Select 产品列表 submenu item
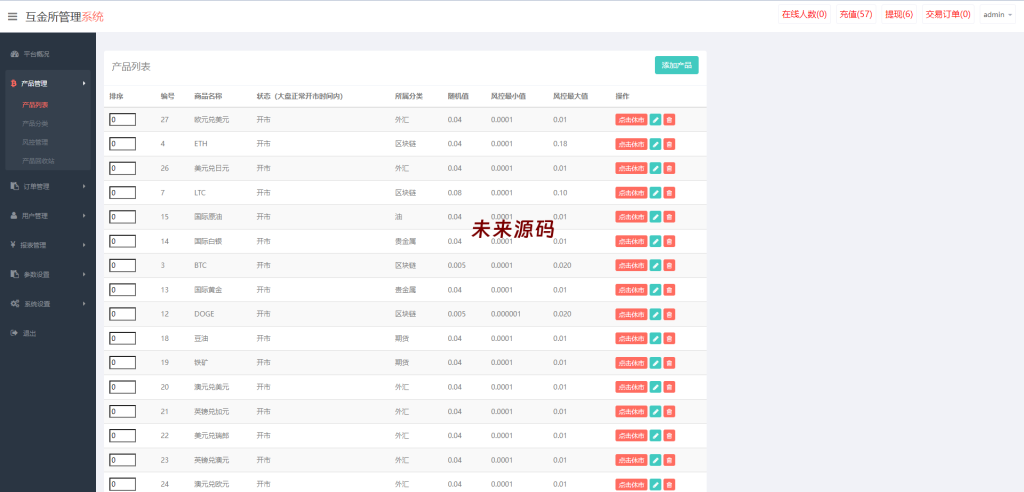 [35, 105]
